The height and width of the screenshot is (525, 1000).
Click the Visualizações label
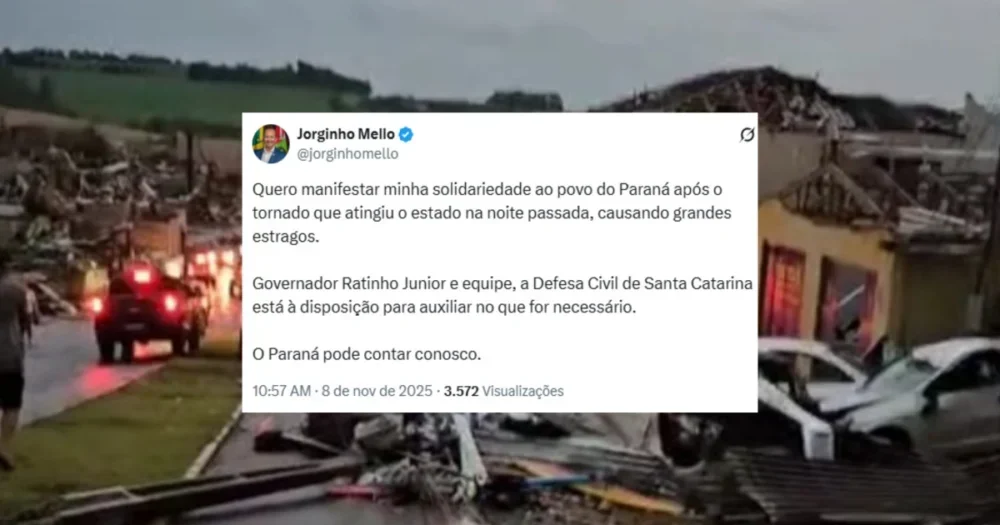pyautogui.click(x=523, y=391)
